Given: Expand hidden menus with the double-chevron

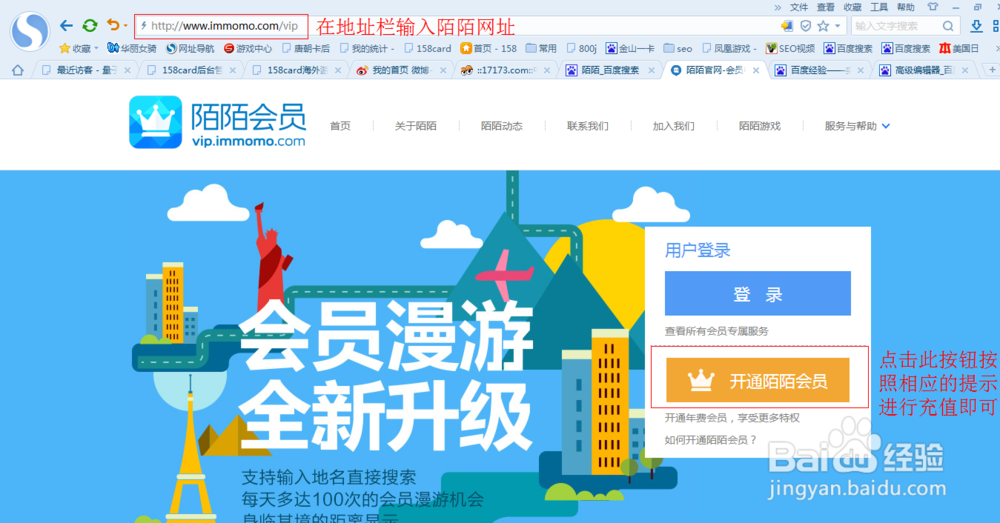Looking at the screenshot, I should pos(777,8).
